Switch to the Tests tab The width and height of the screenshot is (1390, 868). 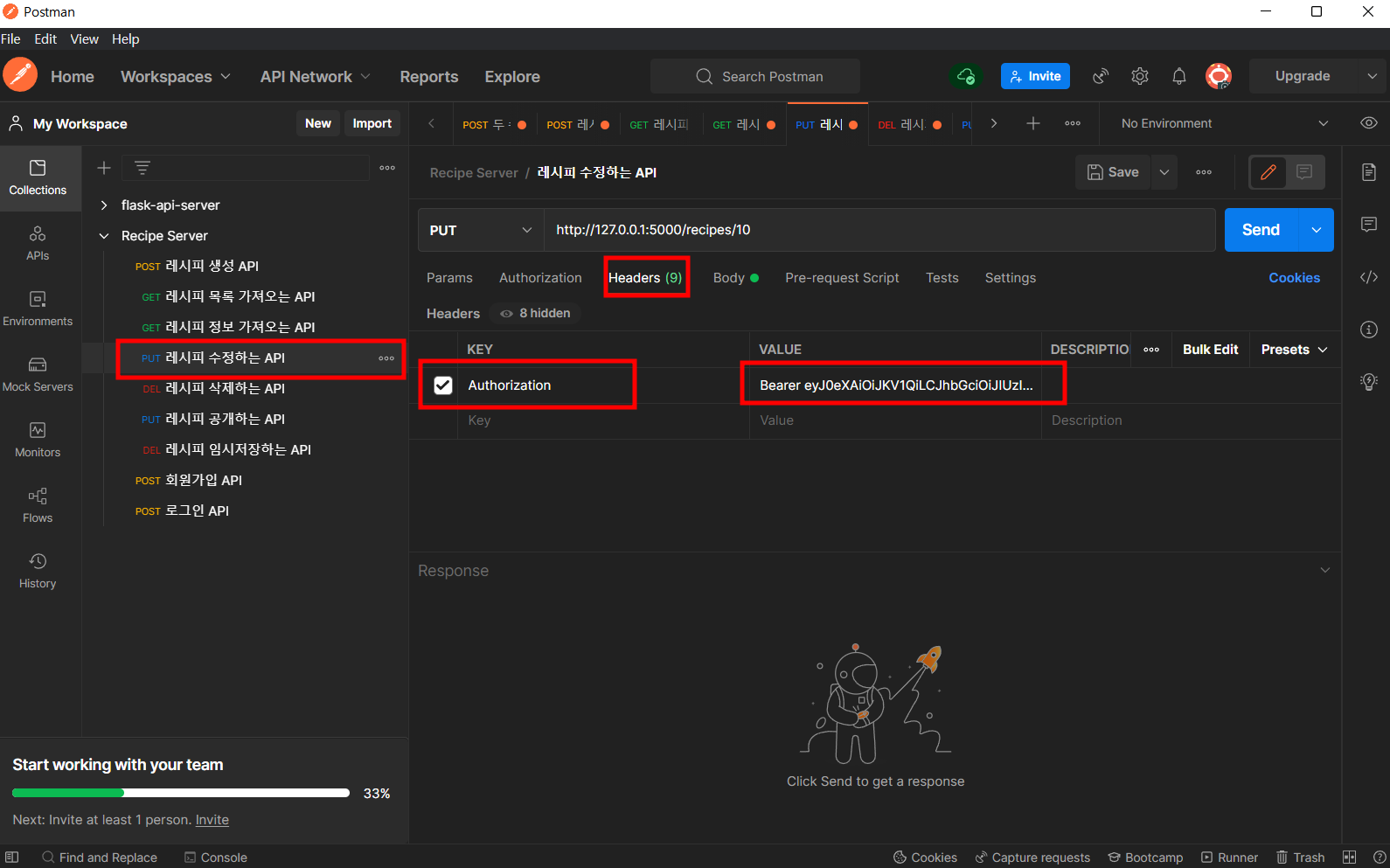coord(942,278)
